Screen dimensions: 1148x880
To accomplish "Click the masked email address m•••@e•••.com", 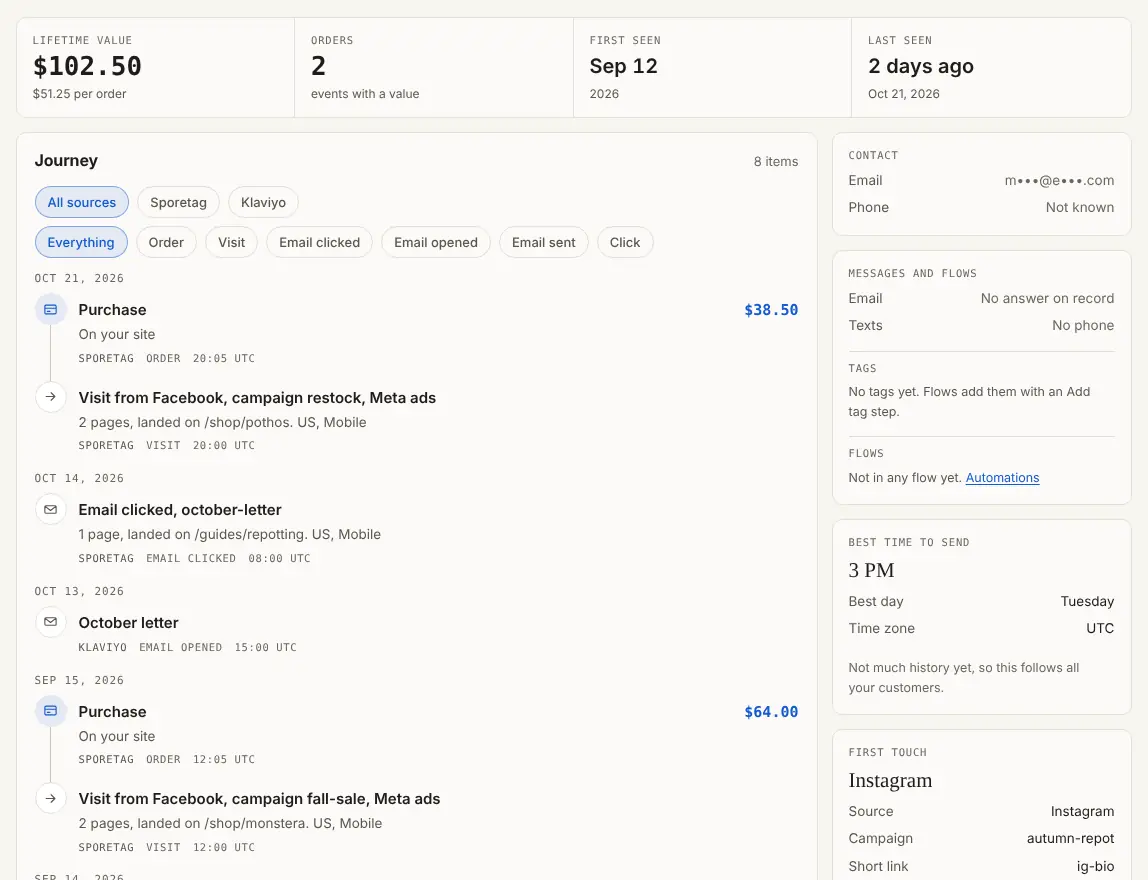I will [x=1059, y=180].
